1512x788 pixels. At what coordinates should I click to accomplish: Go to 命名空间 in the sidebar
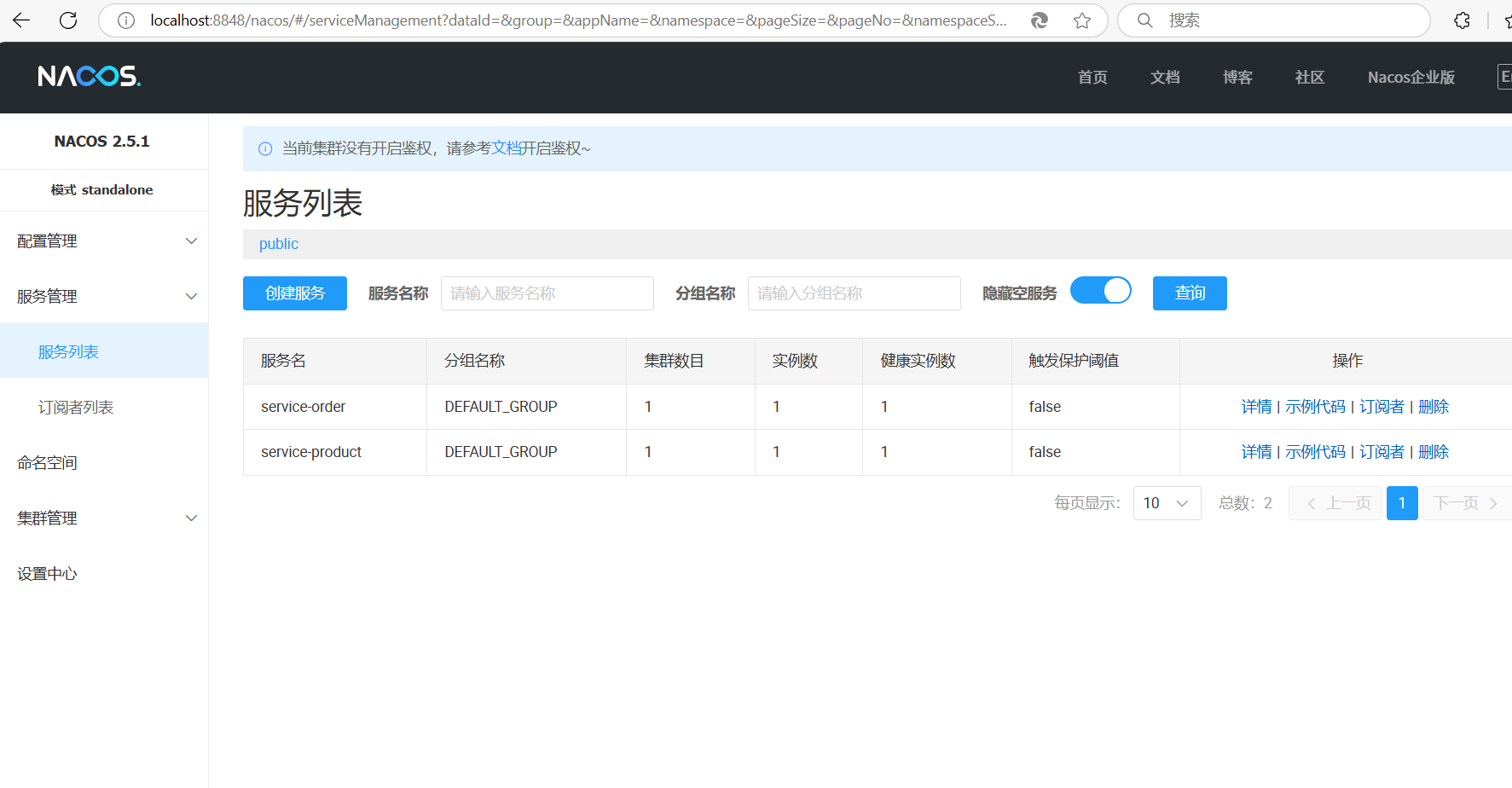[48, 463]
